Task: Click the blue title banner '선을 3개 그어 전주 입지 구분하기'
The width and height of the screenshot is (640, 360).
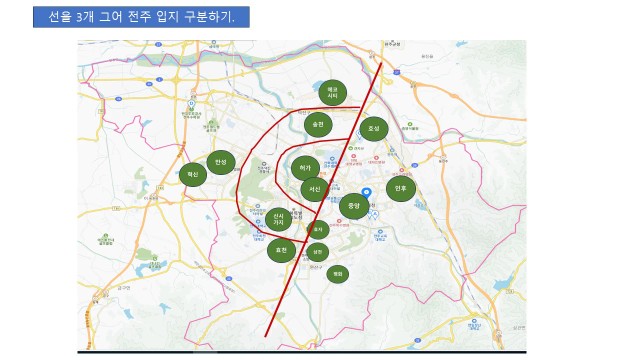Action: click(141, 17)
